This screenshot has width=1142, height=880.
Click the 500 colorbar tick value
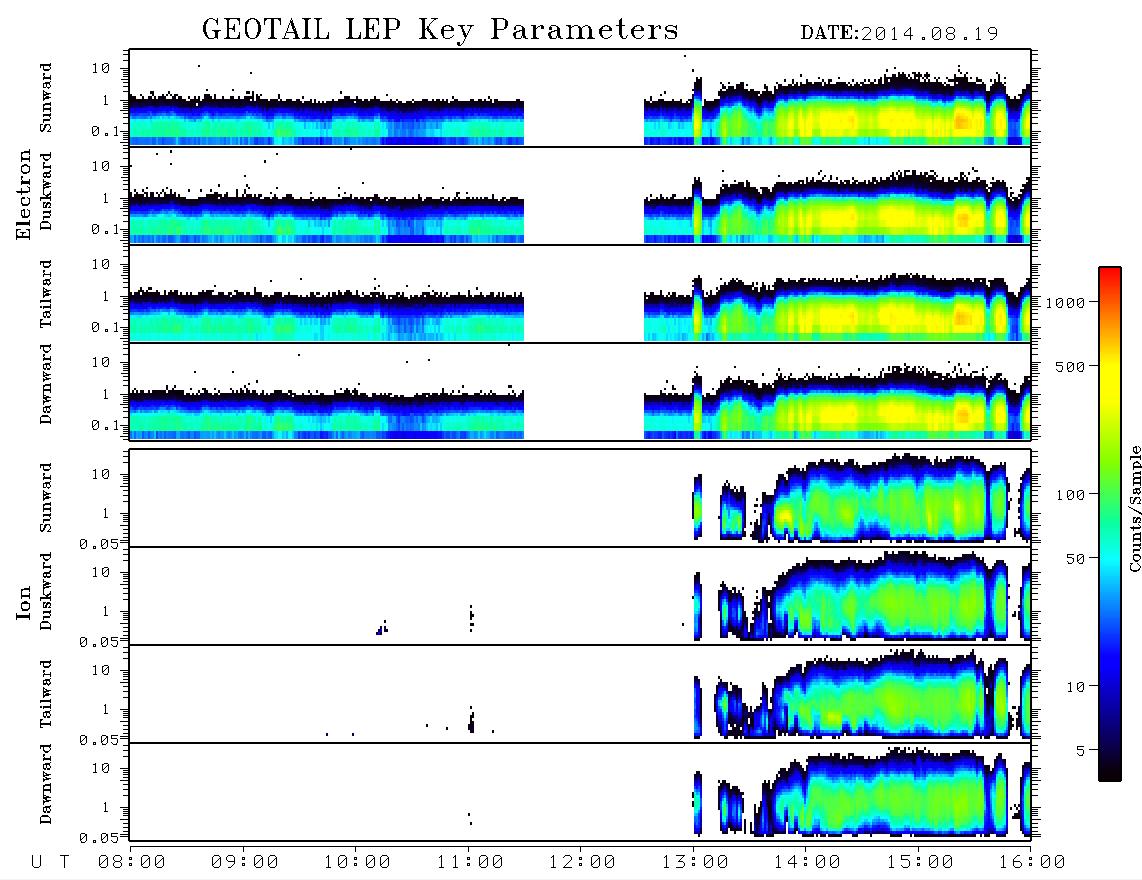click(1070, 366)
